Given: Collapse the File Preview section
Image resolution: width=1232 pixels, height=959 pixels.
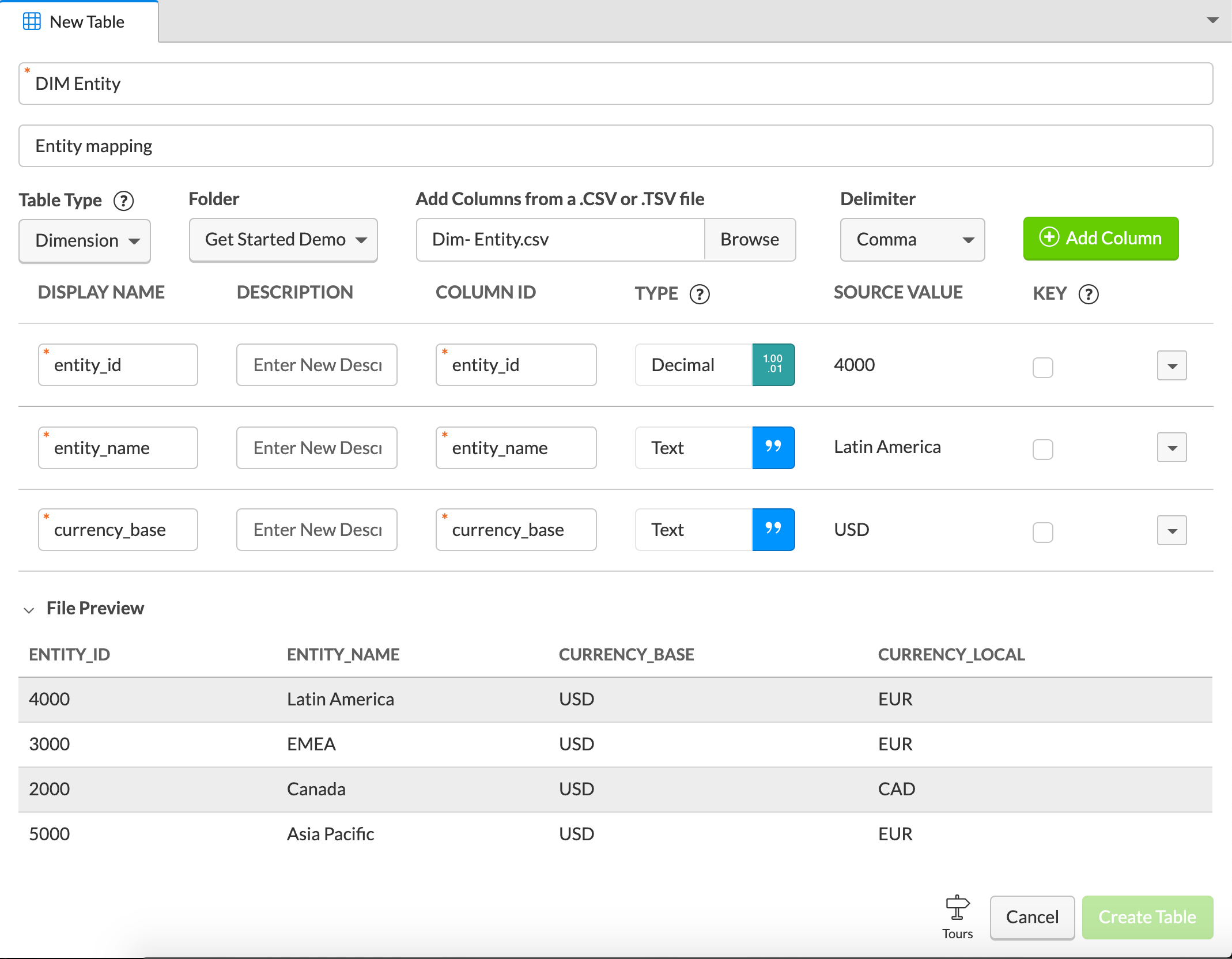Looking at the screenshot, I should pyautogui.click(x=30, y=610).
